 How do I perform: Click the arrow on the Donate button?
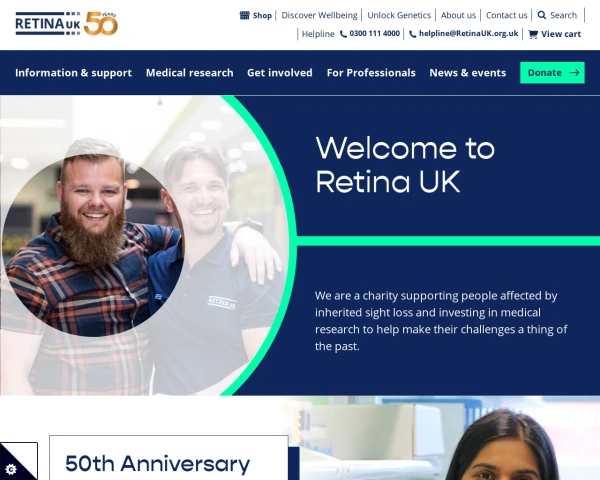[x=574, y=73]
